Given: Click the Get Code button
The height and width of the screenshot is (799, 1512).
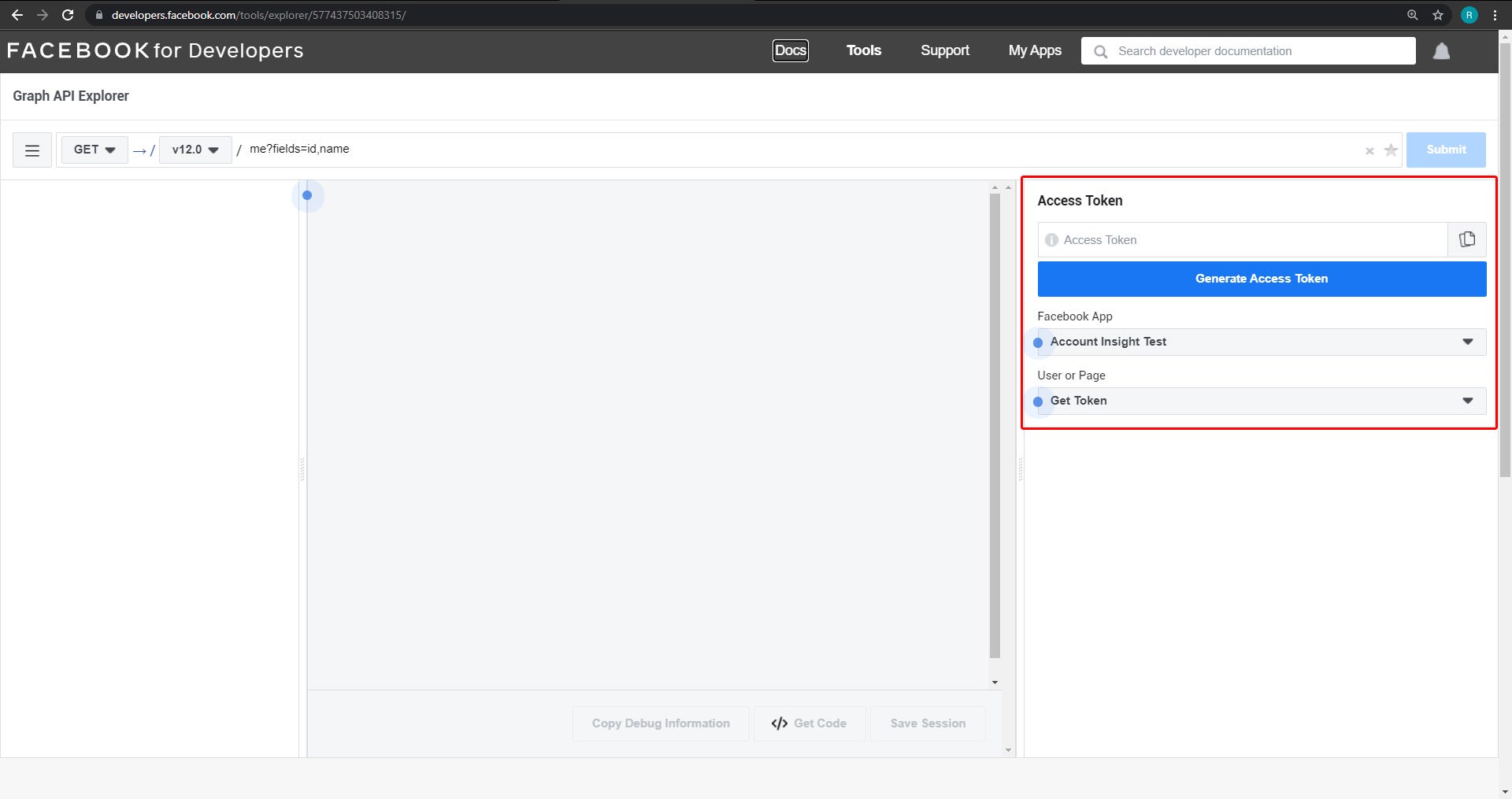Looking at the screenshot, I should 810,723.
